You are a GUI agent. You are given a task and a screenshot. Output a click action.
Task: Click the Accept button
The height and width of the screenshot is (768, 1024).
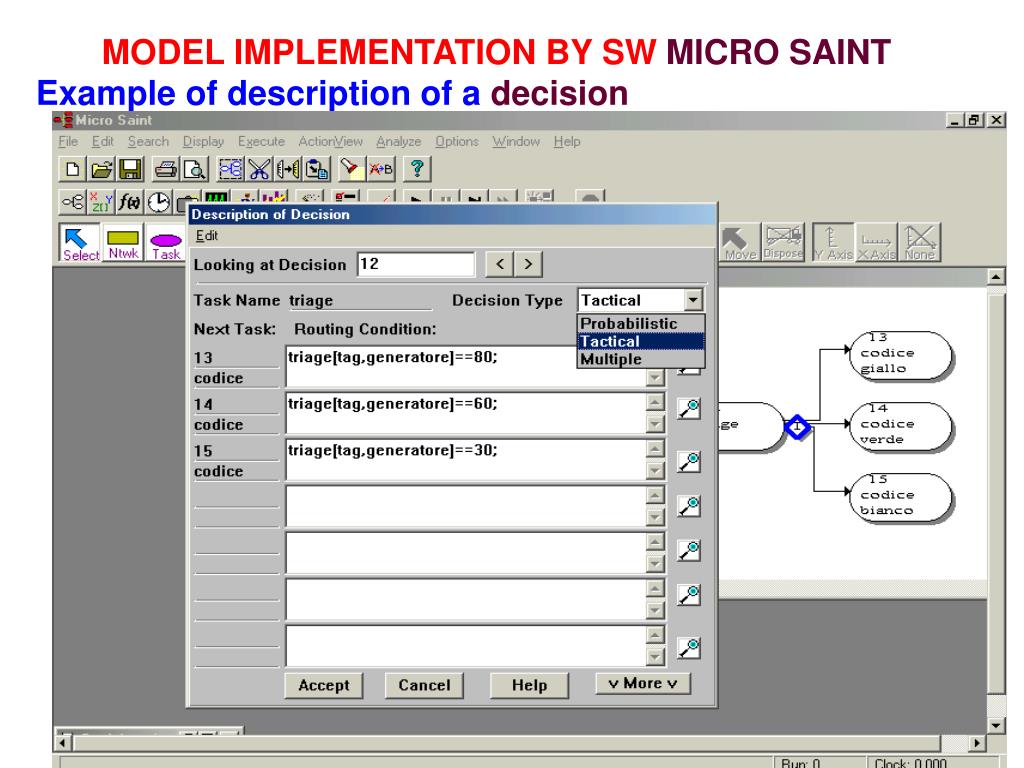tap(323, 686)
